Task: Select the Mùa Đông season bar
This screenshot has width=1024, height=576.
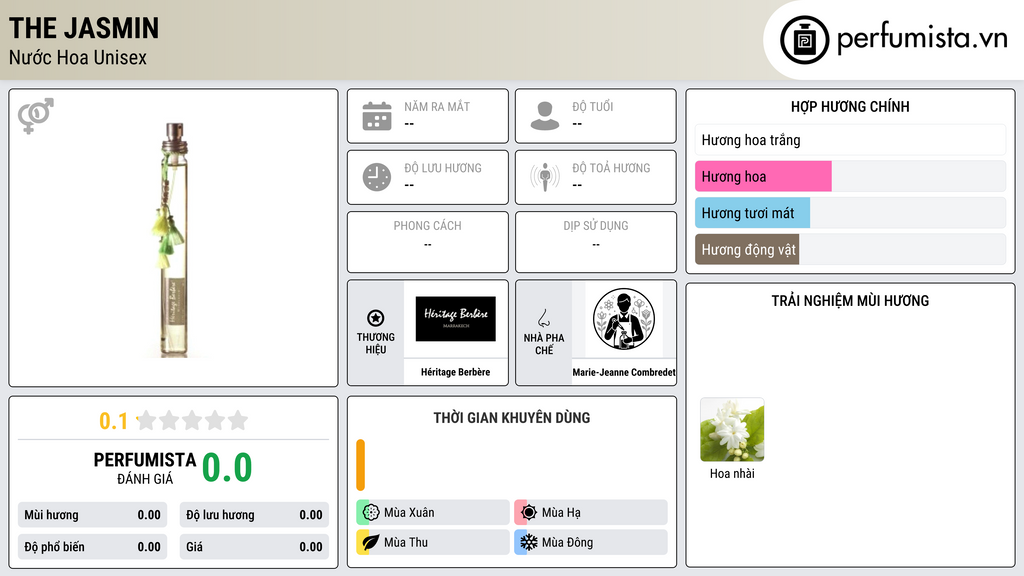Action: 591,542
